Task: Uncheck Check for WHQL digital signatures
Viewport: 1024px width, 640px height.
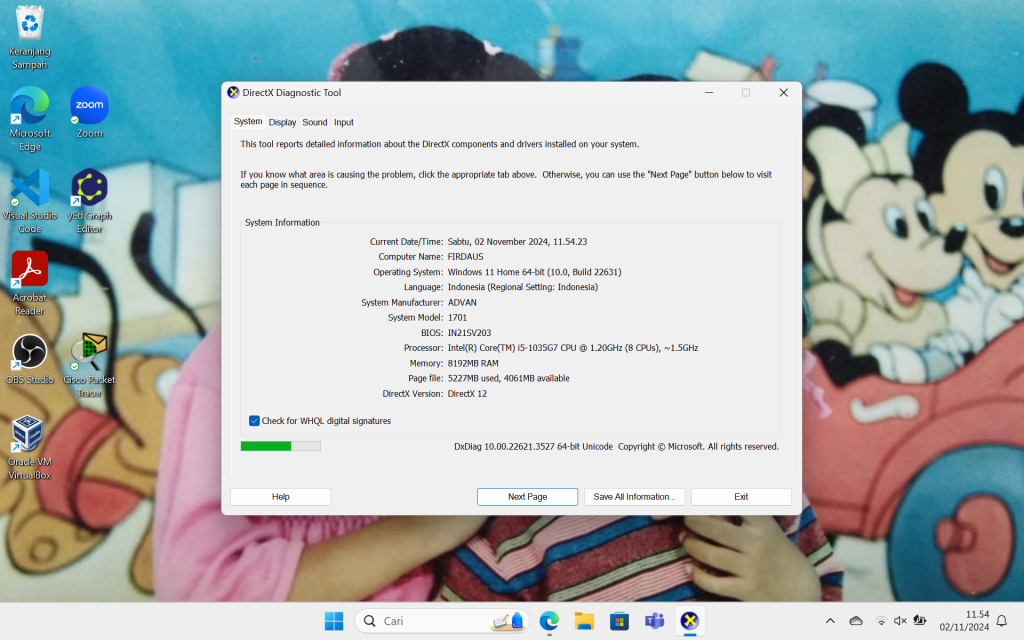Action: [x=254, y=421]
